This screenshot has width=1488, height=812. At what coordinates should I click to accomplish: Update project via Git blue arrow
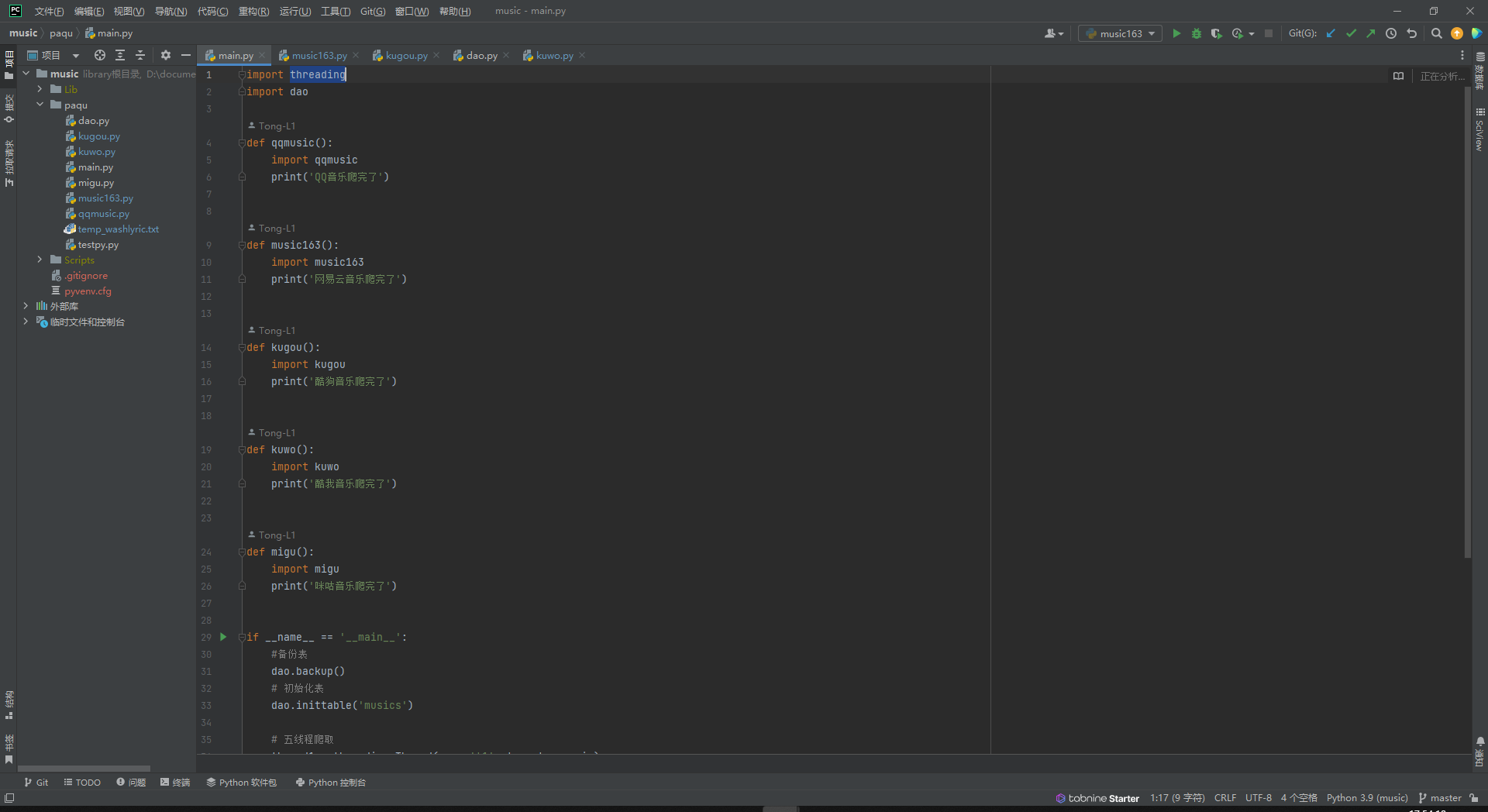point(1331,33)
